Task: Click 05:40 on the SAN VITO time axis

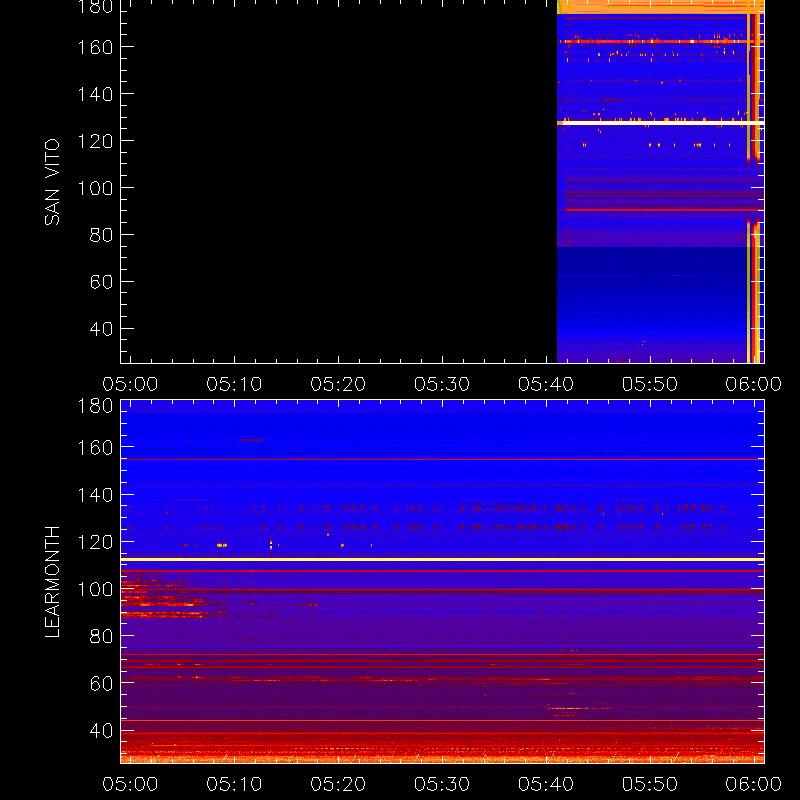Action: 546,384
